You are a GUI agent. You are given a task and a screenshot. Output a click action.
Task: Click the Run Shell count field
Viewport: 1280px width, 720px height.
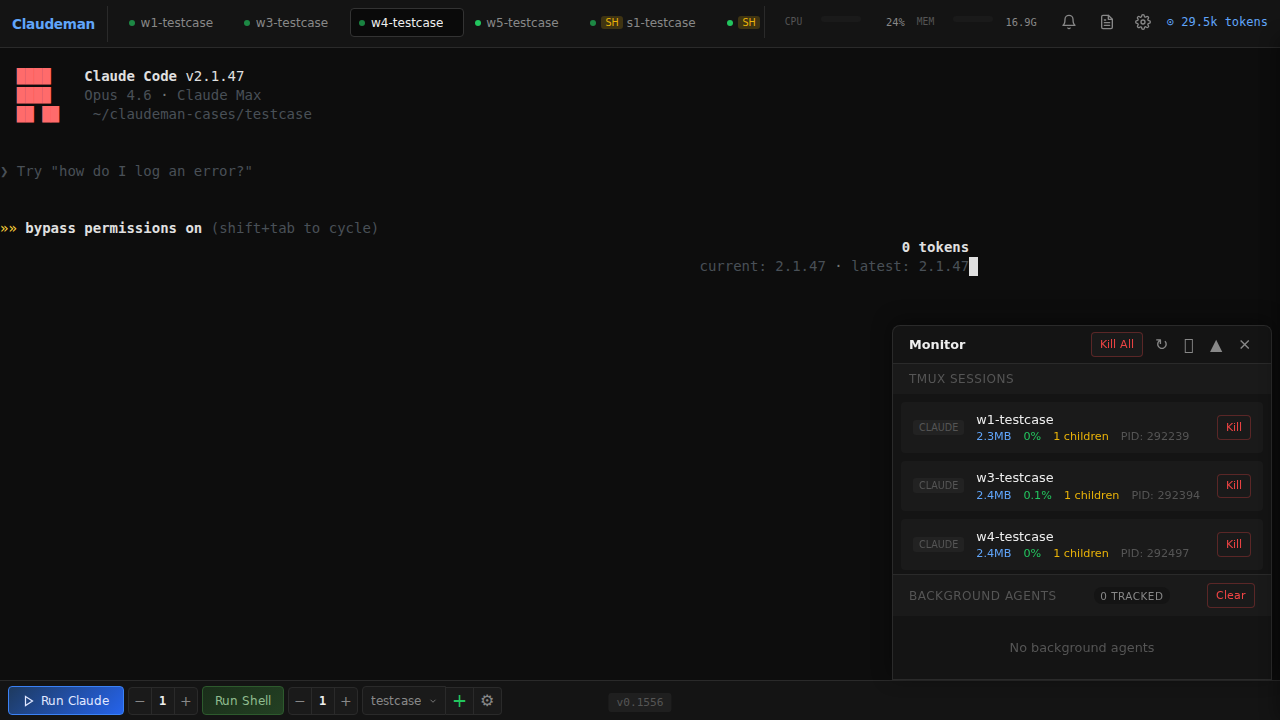(x=323, y=701)
